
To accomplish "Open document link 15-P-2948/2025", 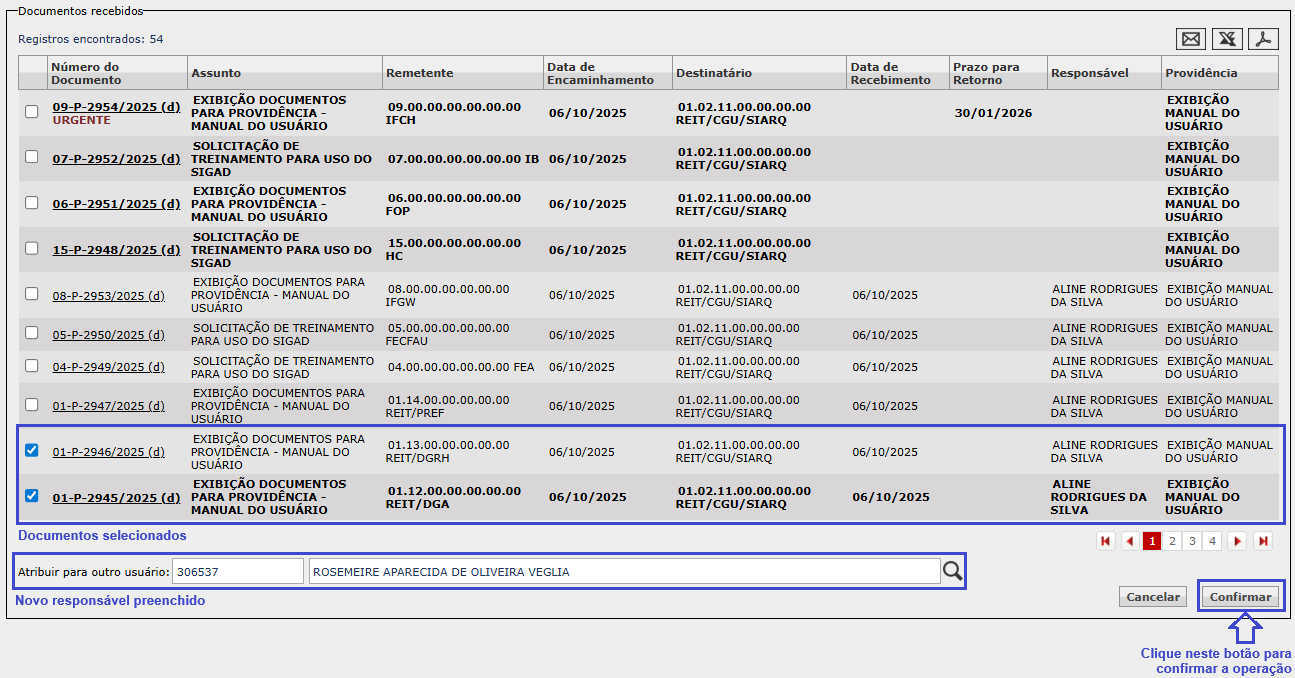I will click(x=116, y=250).
